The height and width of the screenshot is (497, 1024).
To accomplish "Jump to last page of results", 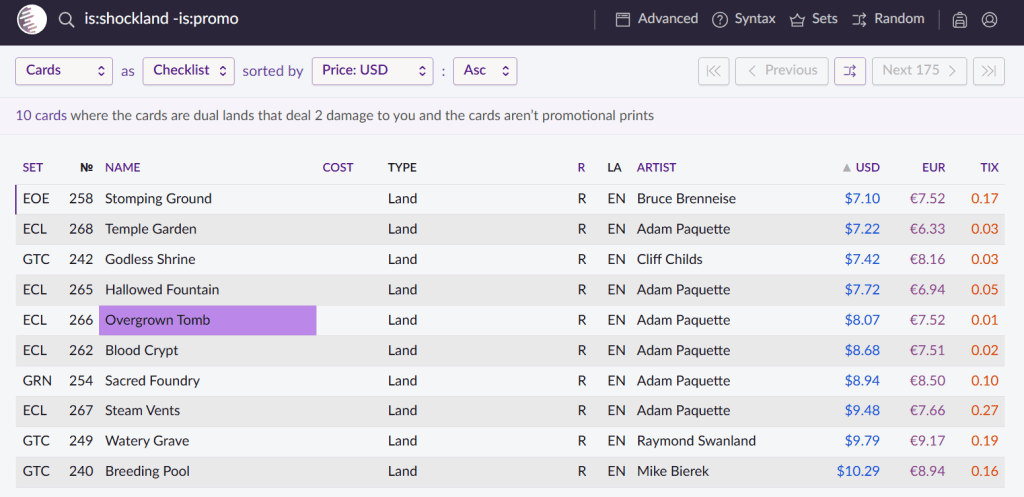I will point(988,71).
